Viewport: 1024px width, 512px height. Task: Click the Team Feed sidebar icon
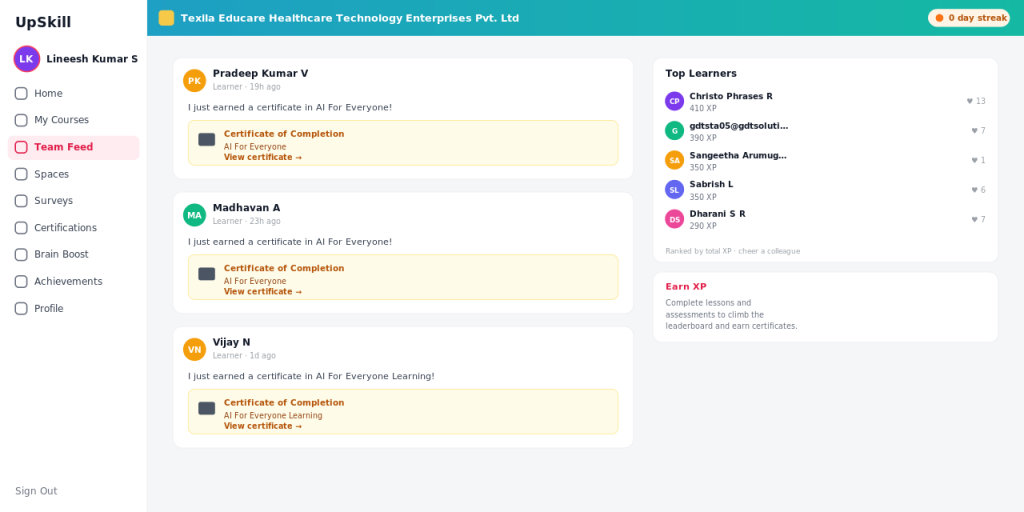click(21, 147)
